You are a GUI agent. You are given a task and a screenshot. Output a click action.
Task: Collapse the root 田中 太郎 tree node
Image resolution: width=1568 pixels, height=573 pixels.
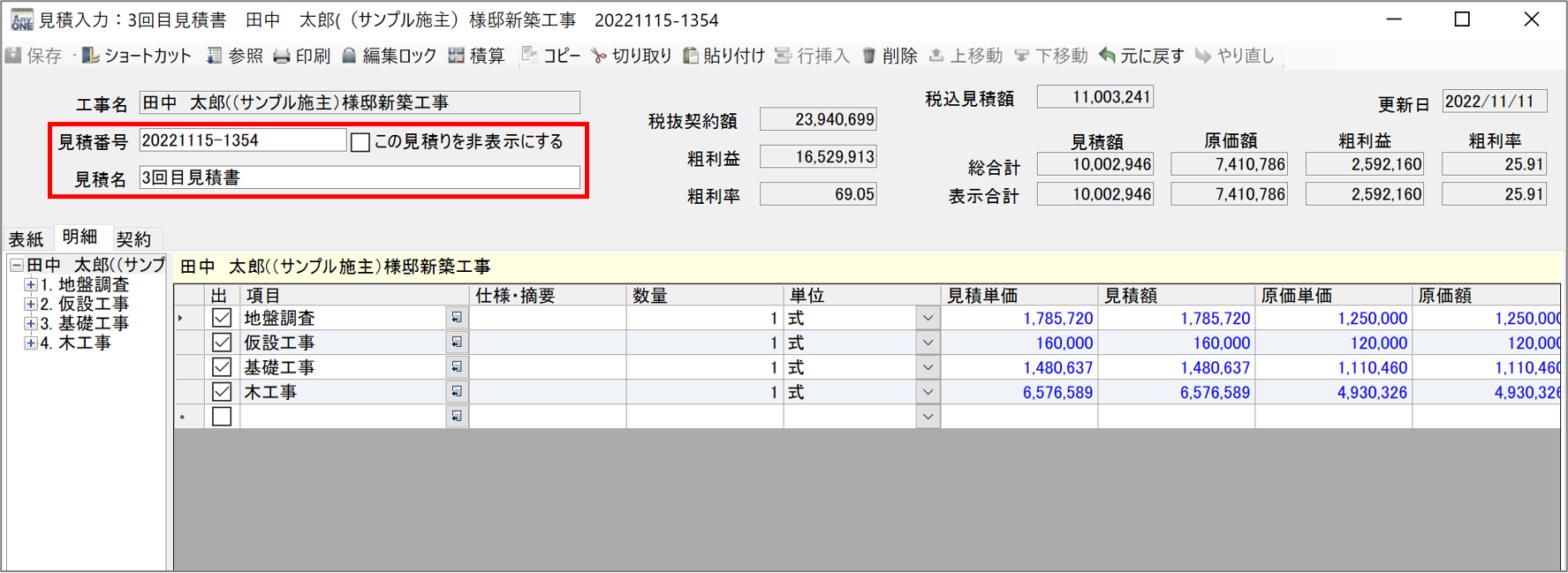point(16,265)
